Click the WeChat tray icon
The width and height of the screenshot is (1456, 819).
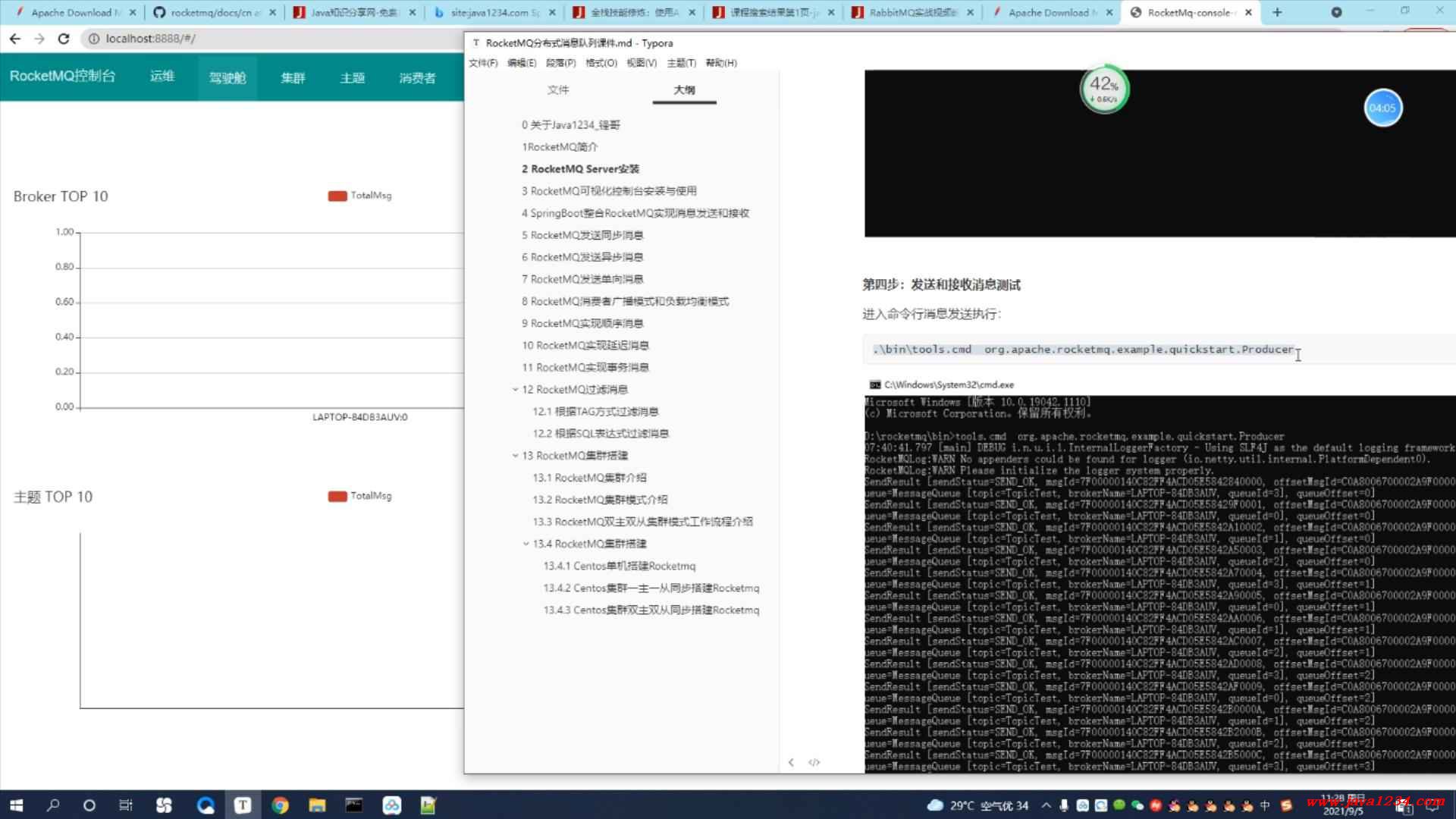tap(1137, 805)
